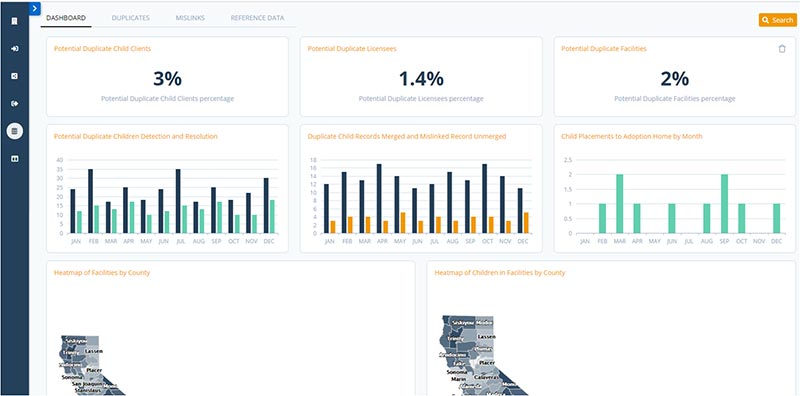Click the sign-in arrow sidebar icon
The width and height of the screenshot is (800, 396).
click(15, 48)
